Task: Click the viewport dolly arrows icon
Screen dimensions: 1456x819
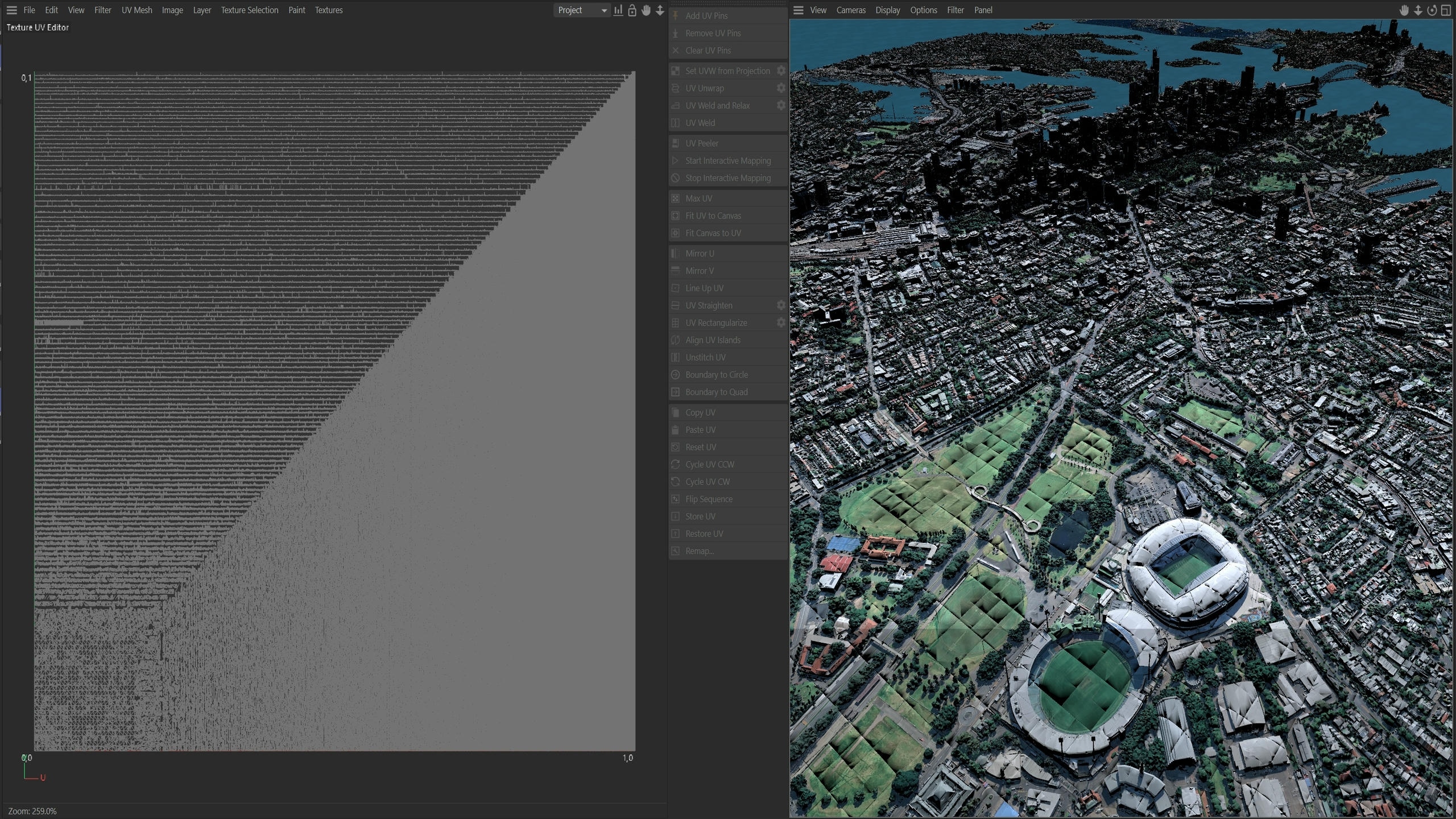Action: 1418,10
